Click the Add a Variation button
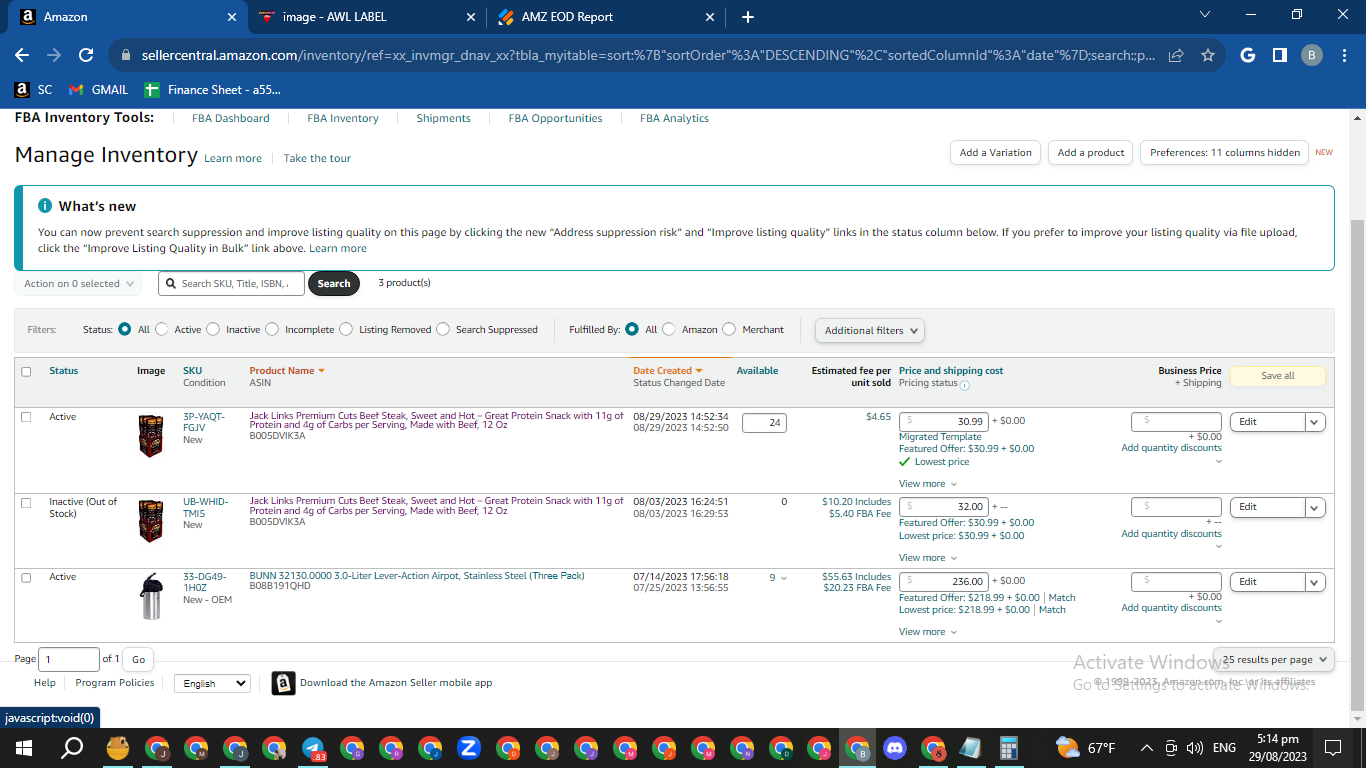The width and height of the screenshot is (1366, 768). click(x=995, y=153)
